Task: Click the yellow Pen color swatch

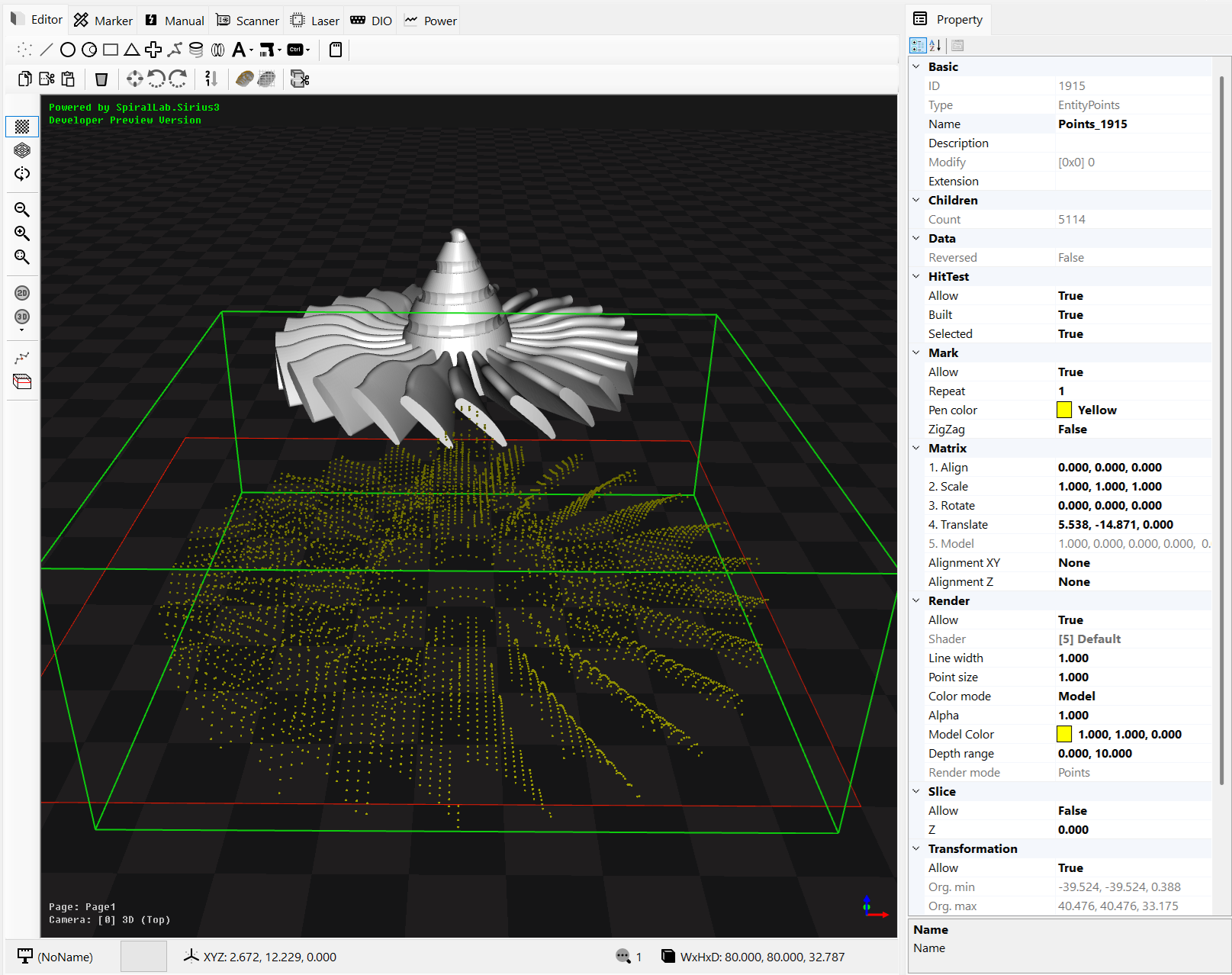Action: (x=1063, y=410)
